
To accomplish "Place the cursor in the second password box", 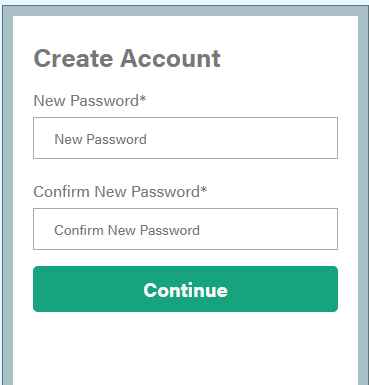I will pyautogui.click(x=185, y=229).
